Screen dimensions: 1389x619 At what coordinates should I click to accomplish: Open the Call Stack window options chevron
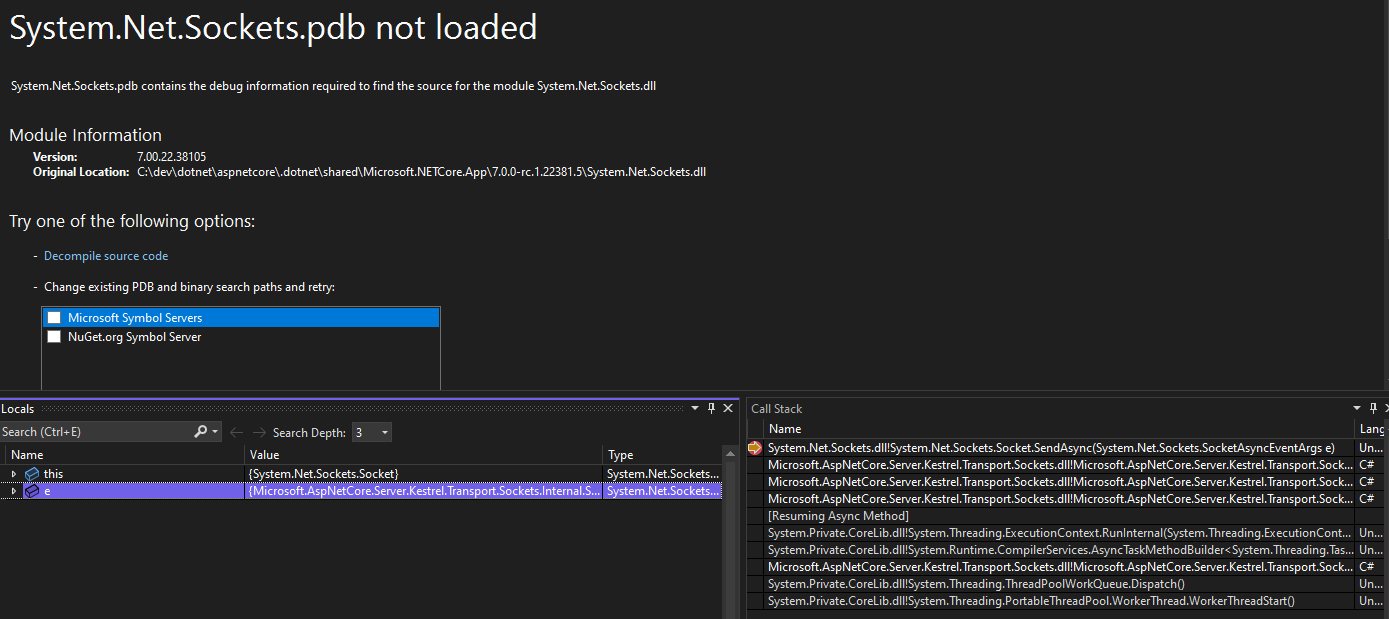pyautogui.click(x=1356, y=408)
